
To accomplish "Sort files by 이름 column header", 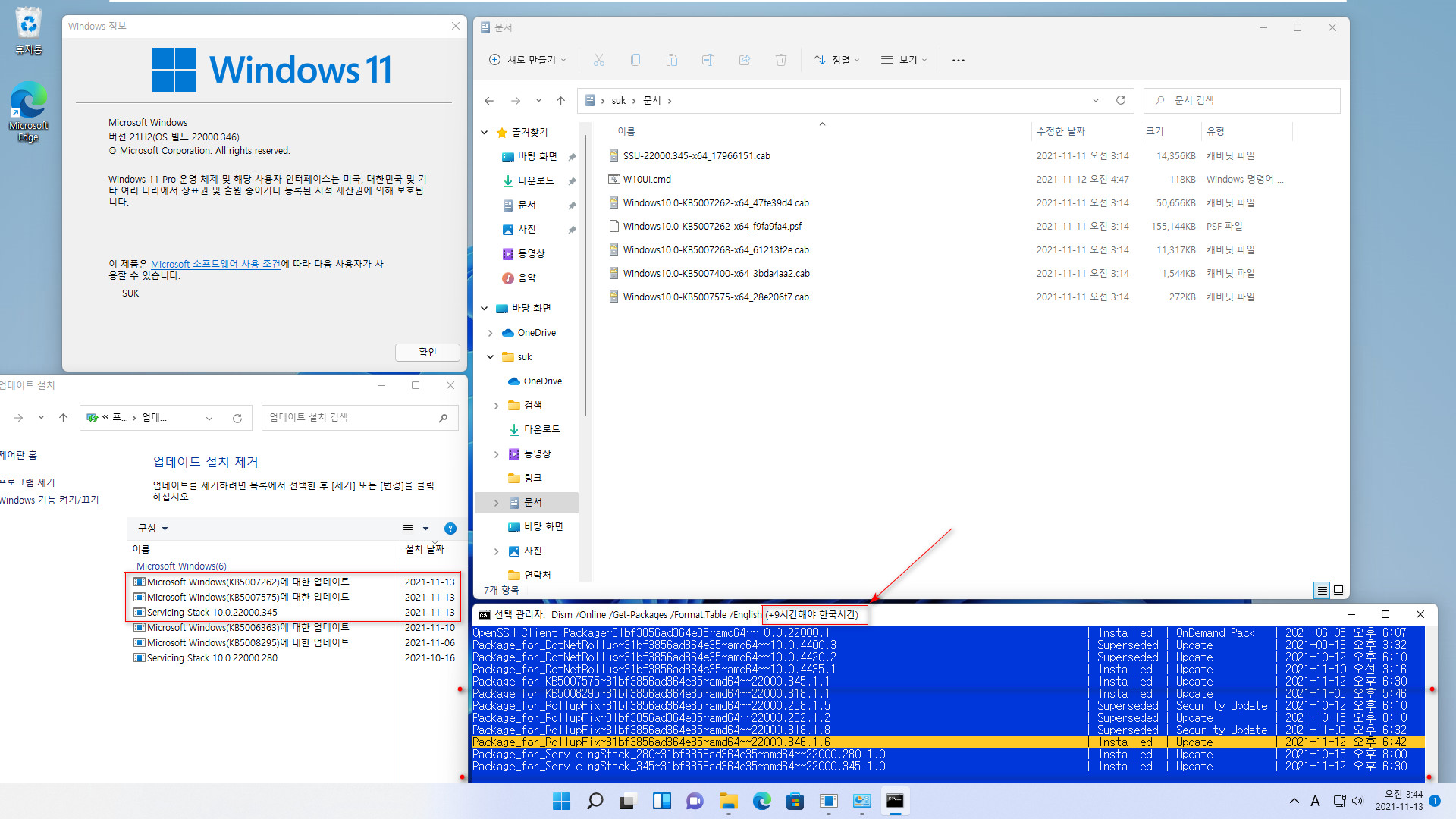I will click(626, 131).
